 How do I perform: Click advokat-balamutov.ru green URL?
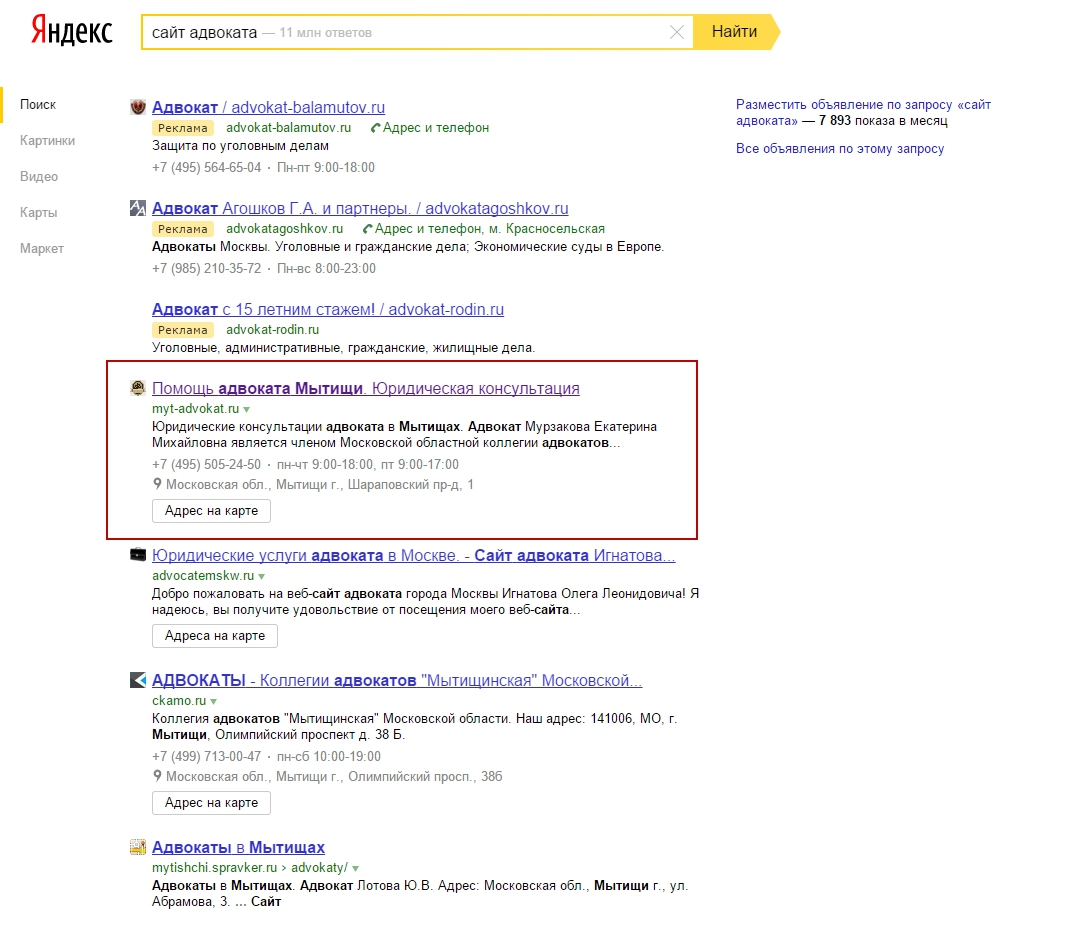pyautogui.click(x=288, y=128)
